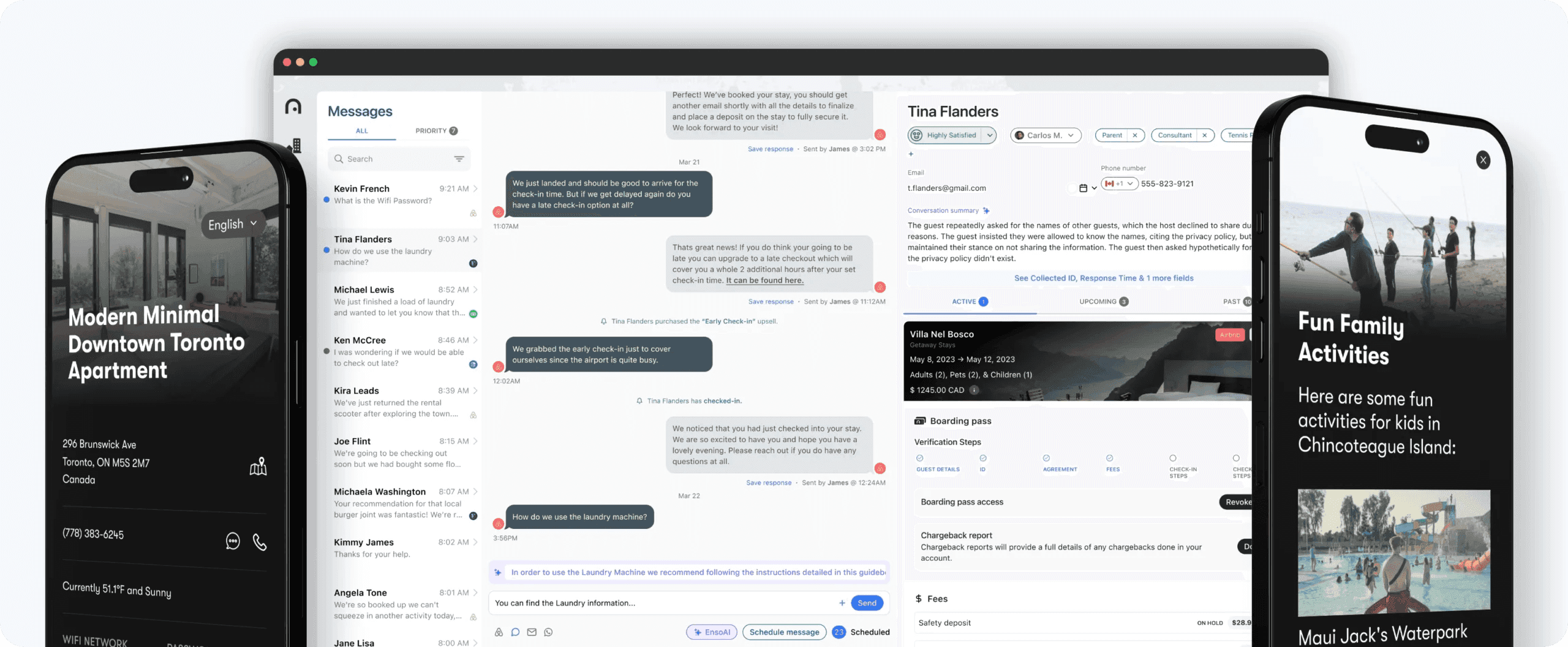
Task: Click the Send button
Action: tap(867, 603)
